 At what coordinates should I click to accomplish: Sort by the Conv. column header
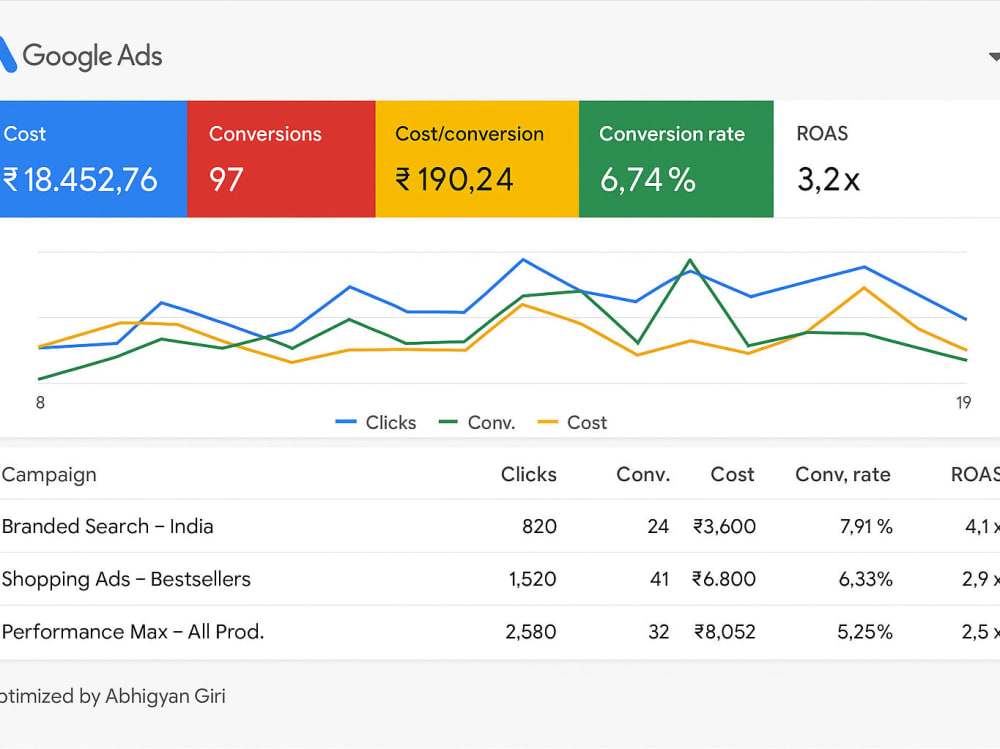(643, 474)
